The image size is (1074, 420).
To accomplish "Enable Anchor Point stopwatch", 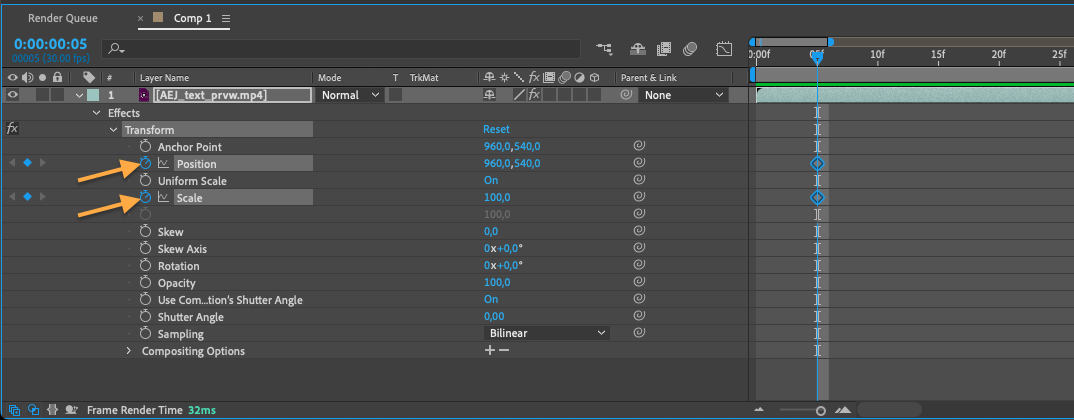I will click(145, 146).
